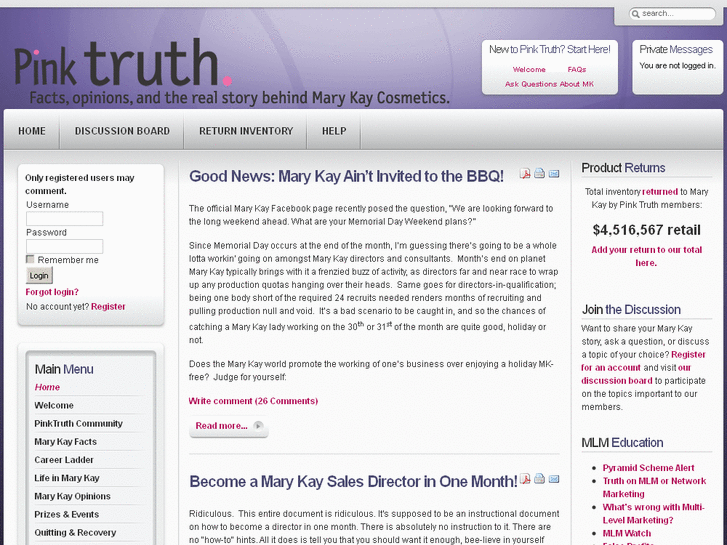The image size is (727, 545).
Task: Select Prizes & Events menu item
Action: [67, 514]
